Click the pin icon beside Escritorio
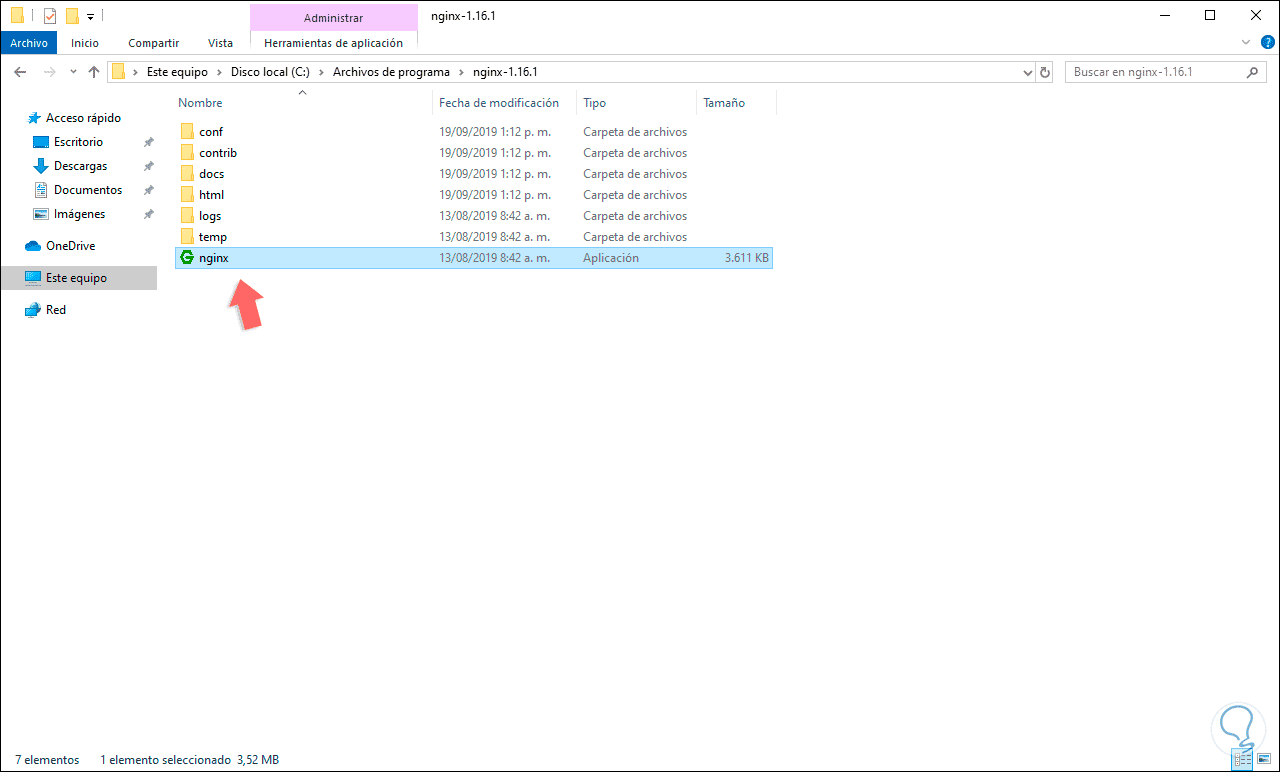Screen dimensions: 1280x772 click(x=148, y=142)
